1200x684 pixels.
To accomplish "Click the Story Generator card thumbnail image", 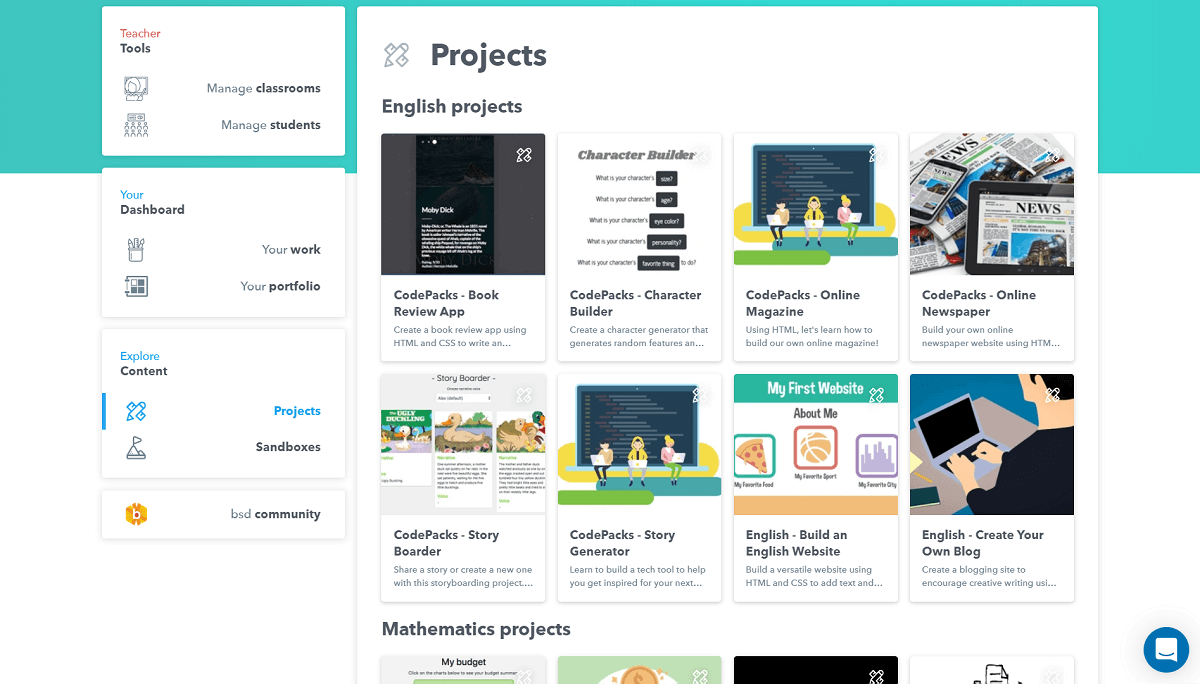I will point(639,444).
